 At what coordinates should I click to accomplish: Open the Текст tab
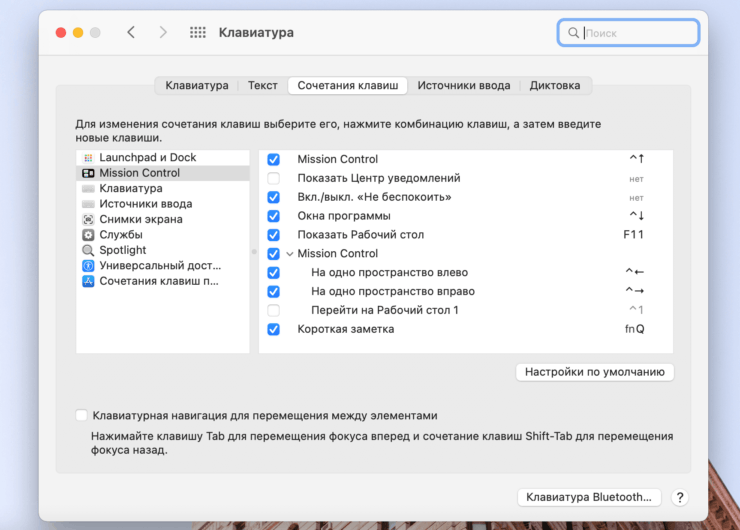coord(263,85)
